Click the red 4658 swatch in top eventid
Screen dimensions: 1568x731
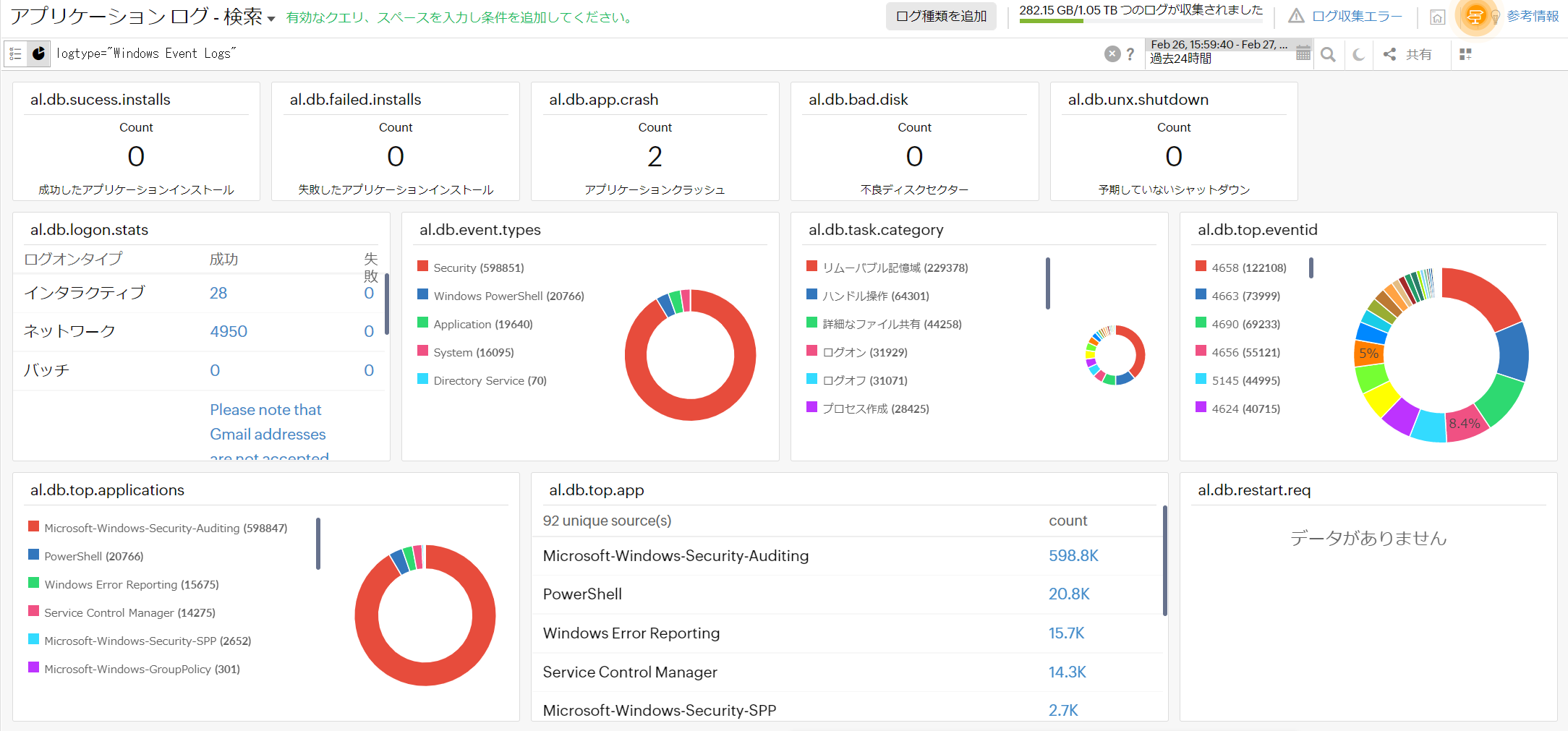click(x=1201, y=267)
